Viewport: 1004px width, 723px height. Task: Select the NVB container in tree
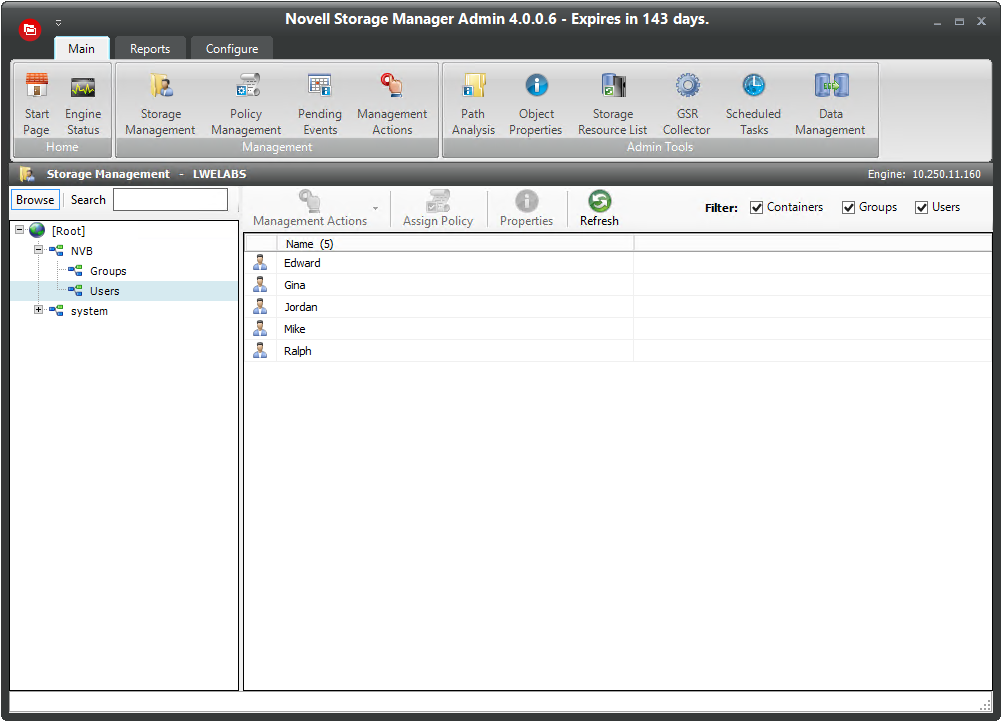pyautogui.click(x=82, y=251)
